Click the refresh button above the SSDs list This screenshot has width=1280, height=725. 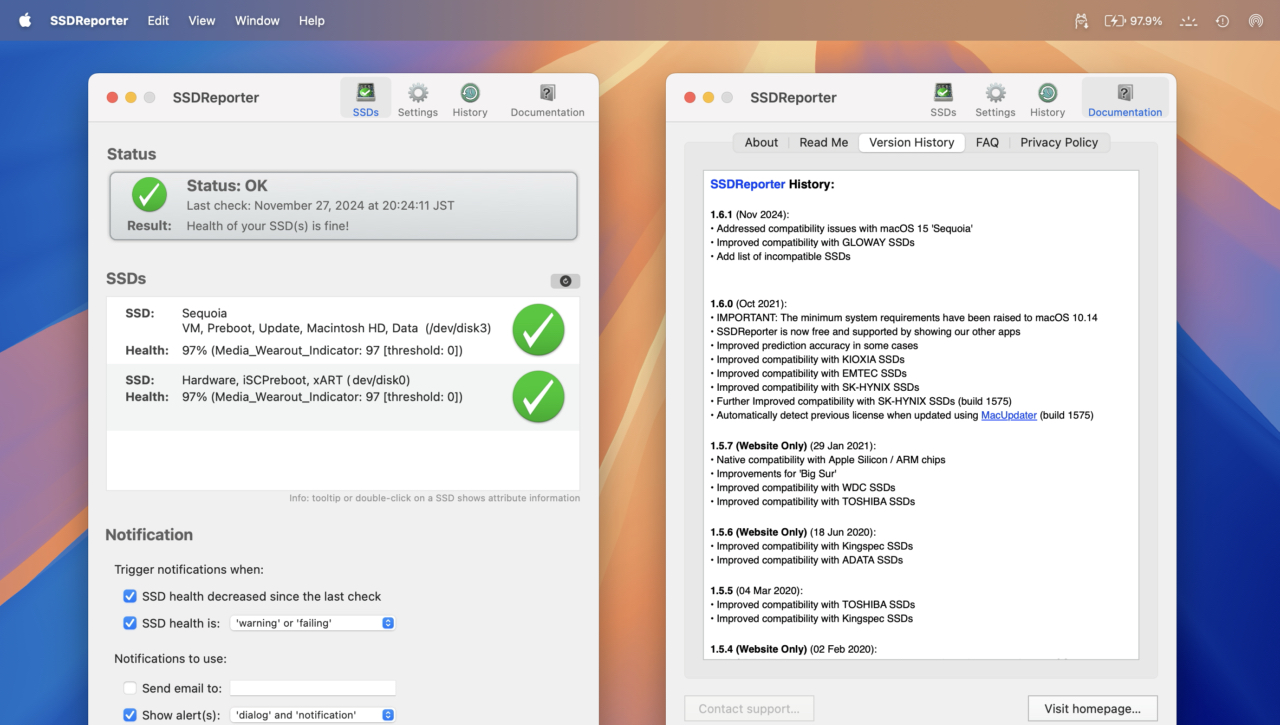[x=565, y=281]
